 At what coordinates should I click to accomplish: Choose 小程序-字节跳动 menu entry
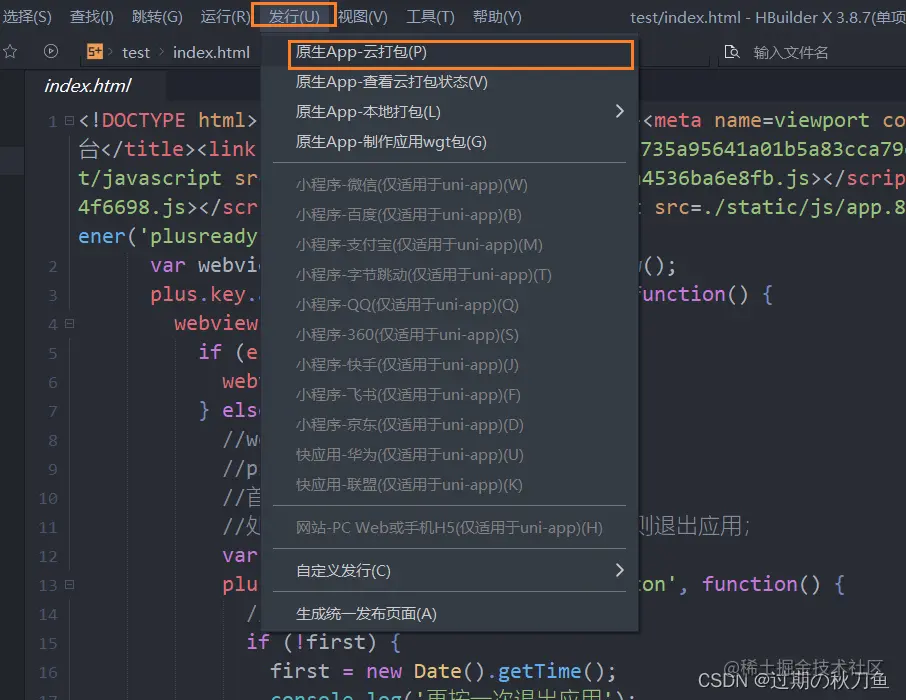tap(450, 275)
